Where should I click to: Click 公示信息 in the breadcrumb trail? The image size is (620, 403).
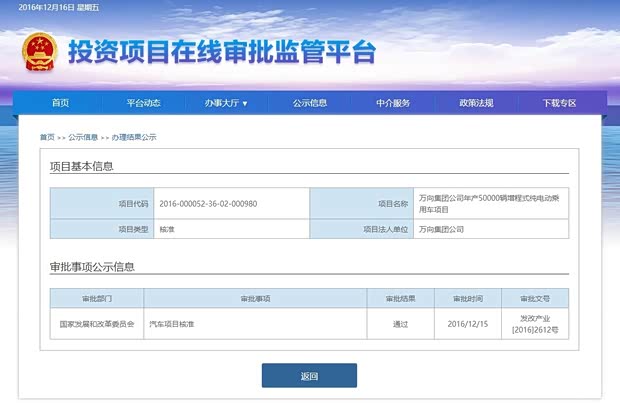click(x=83, y=137)
